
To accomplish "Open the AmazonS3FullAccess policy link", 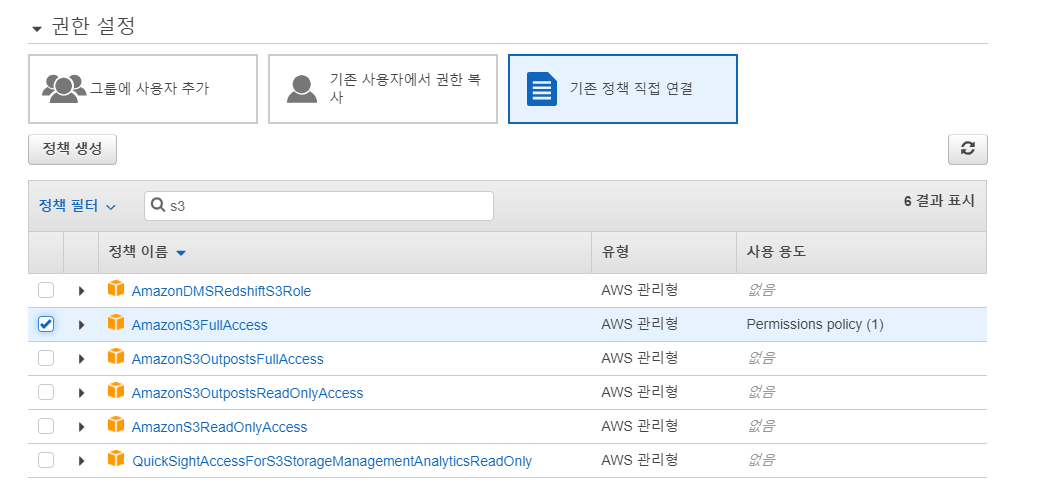I will [200, 326].
